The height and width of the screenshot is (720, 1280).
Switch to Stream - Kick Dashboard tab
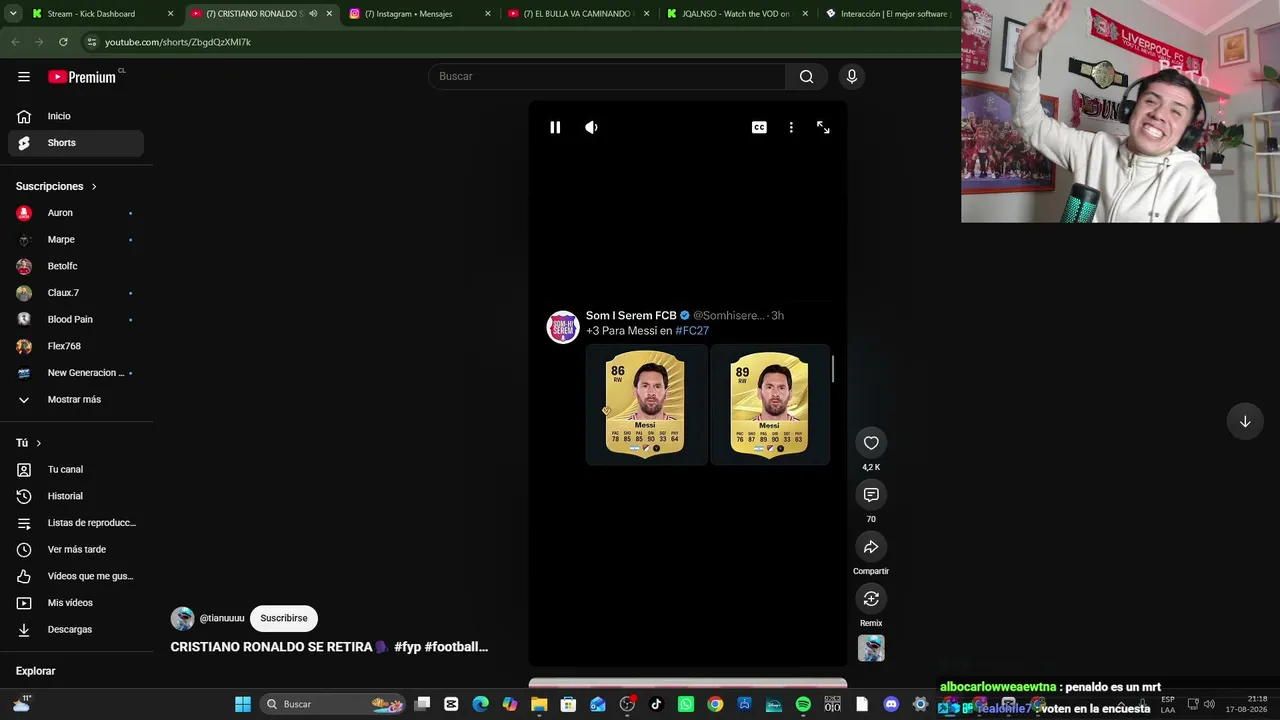pyautogui.click(x=103, y=14)
